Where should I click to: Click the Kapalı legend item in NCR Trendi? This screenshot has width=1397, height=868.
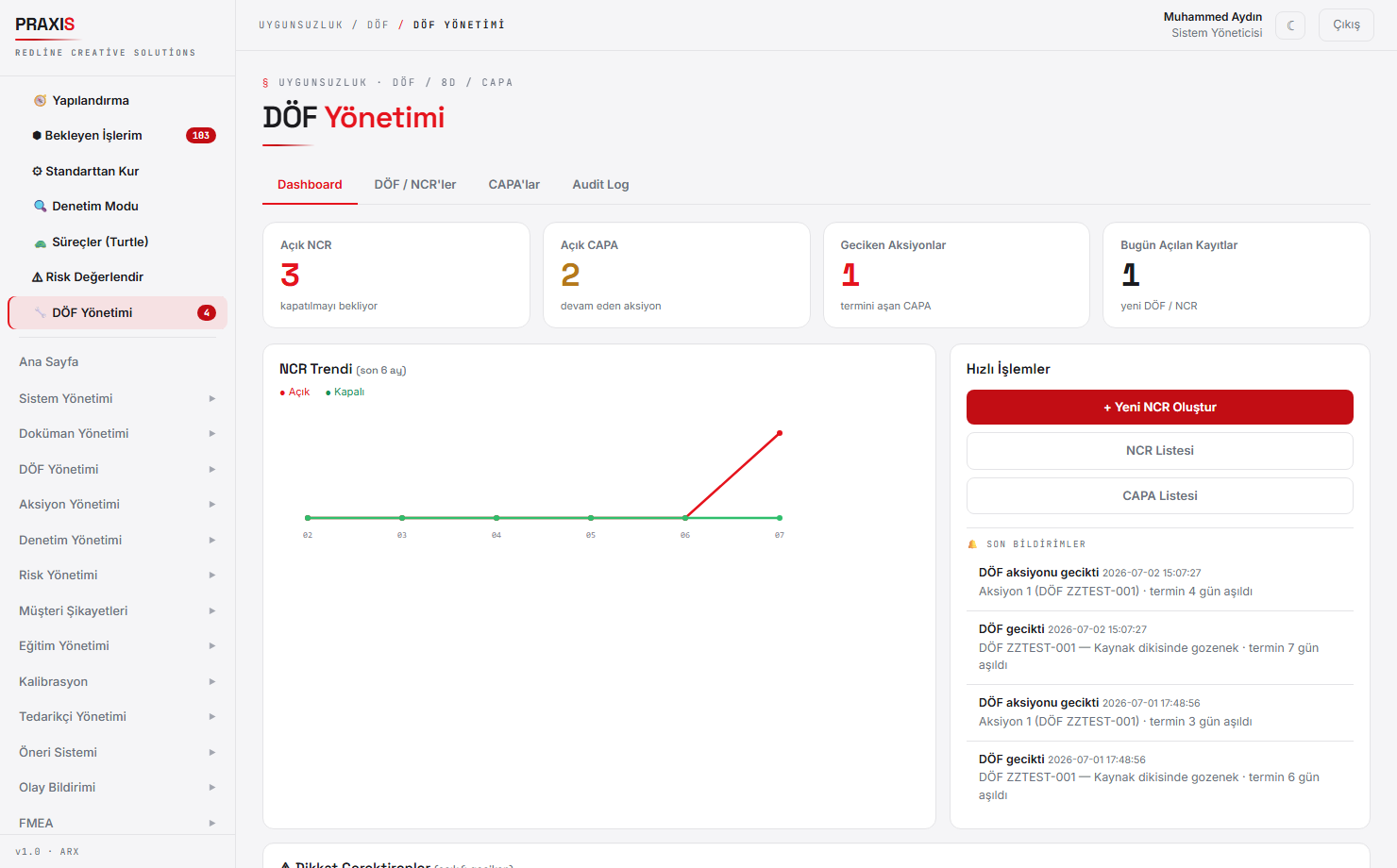pyautogui.click(x=345, y=392)
